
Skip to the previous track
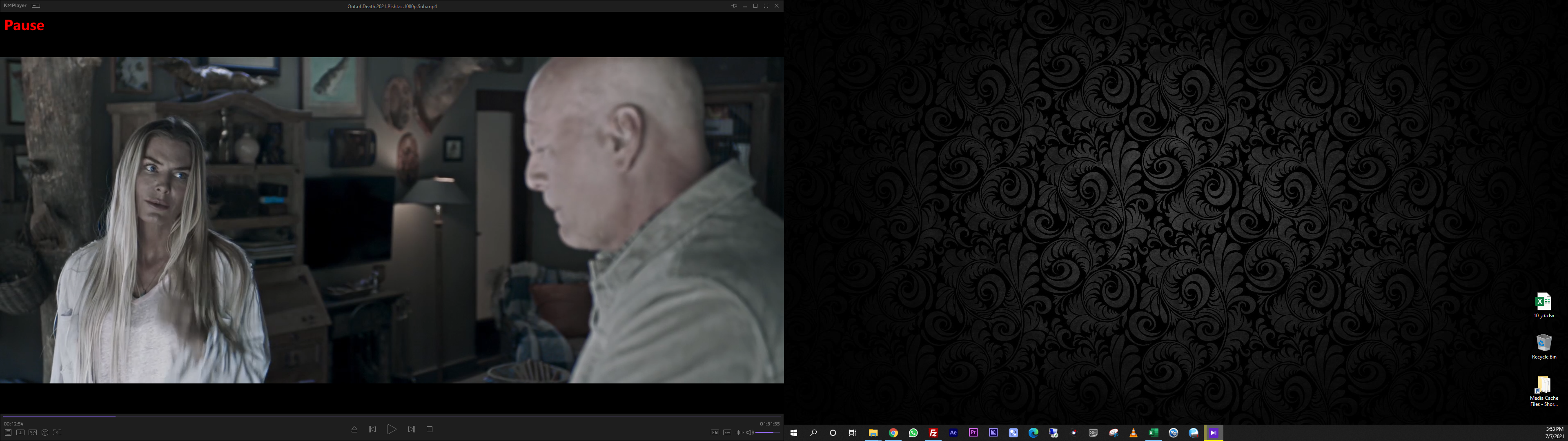click(372, 430)
